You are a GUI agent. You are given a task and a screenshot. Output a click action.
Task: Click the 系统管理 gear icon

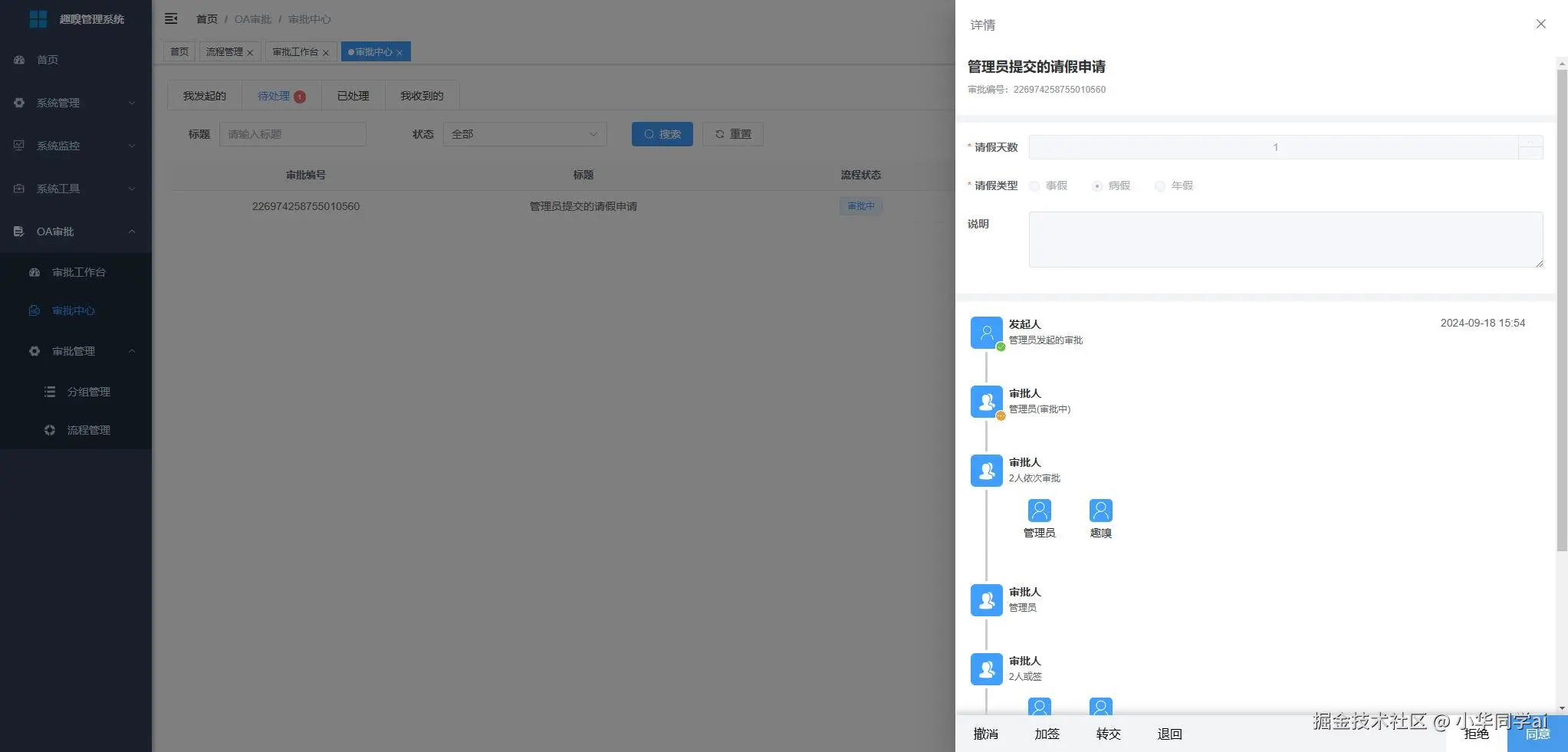(19, 103)
